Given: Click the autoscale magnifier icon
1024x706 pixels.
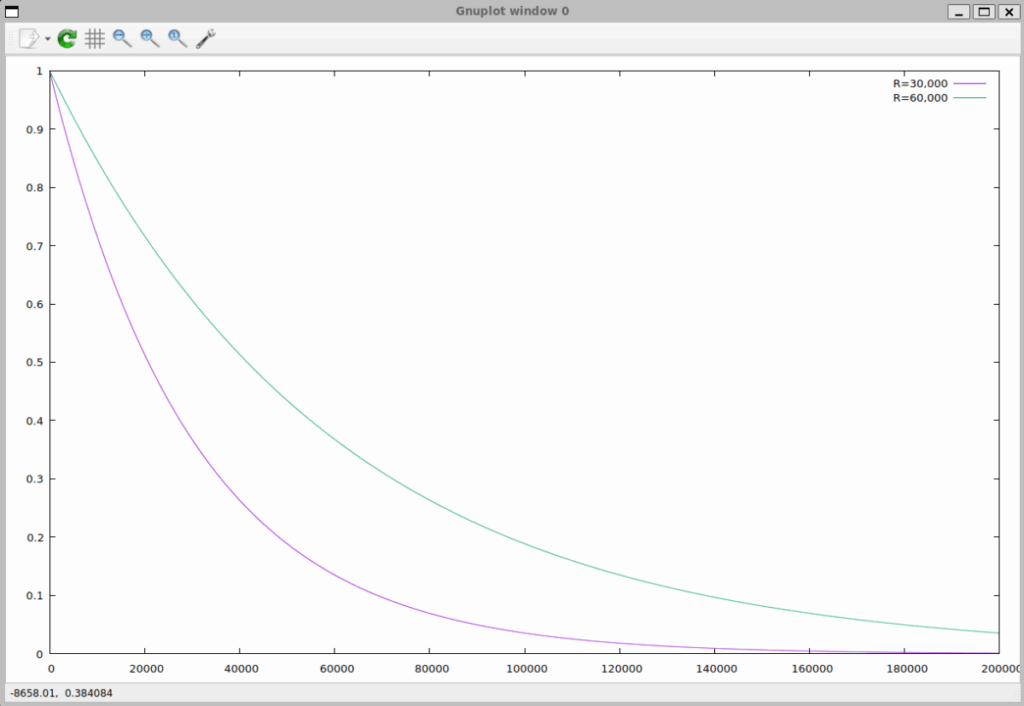Looking at the screenshot, I should 178,39.
